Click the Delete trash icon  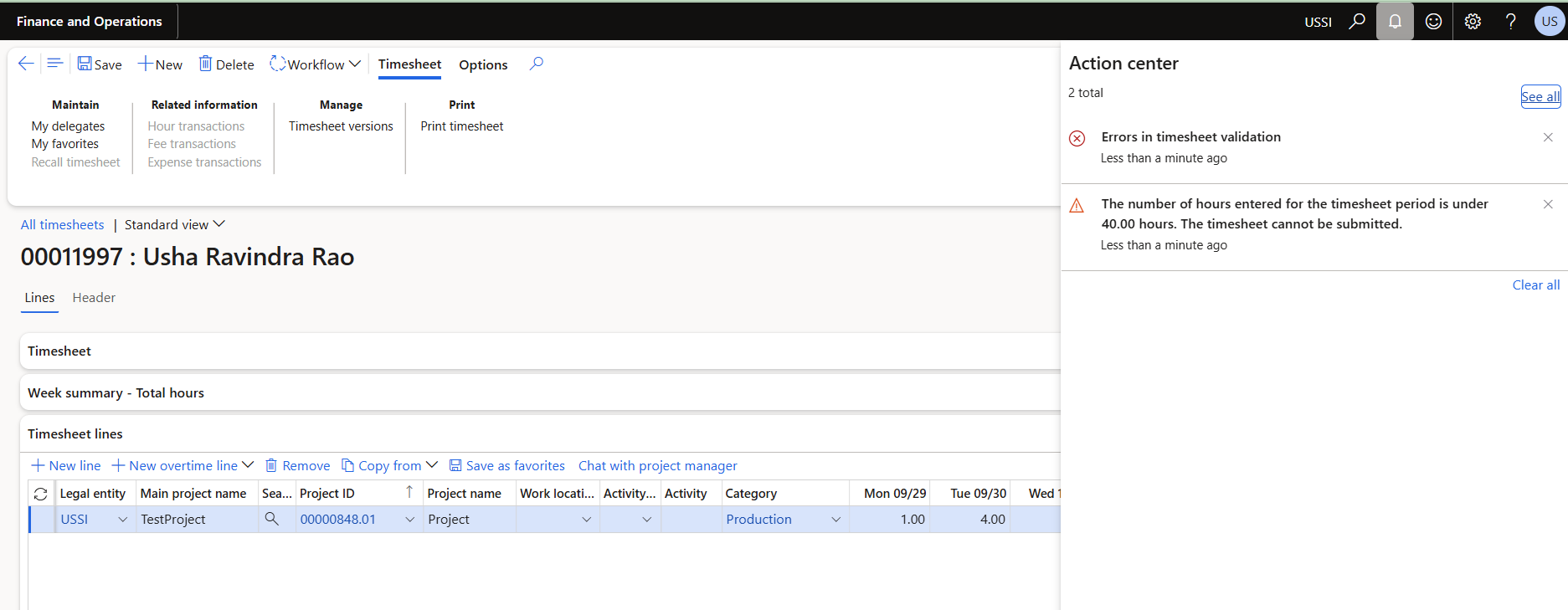click(205, 64)
